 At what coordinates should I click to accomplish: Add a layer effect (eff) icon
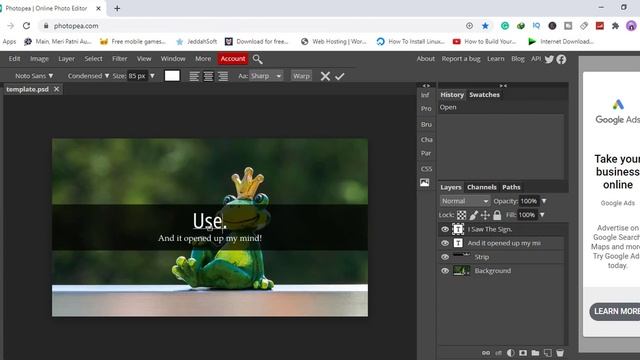pos(498,353)
